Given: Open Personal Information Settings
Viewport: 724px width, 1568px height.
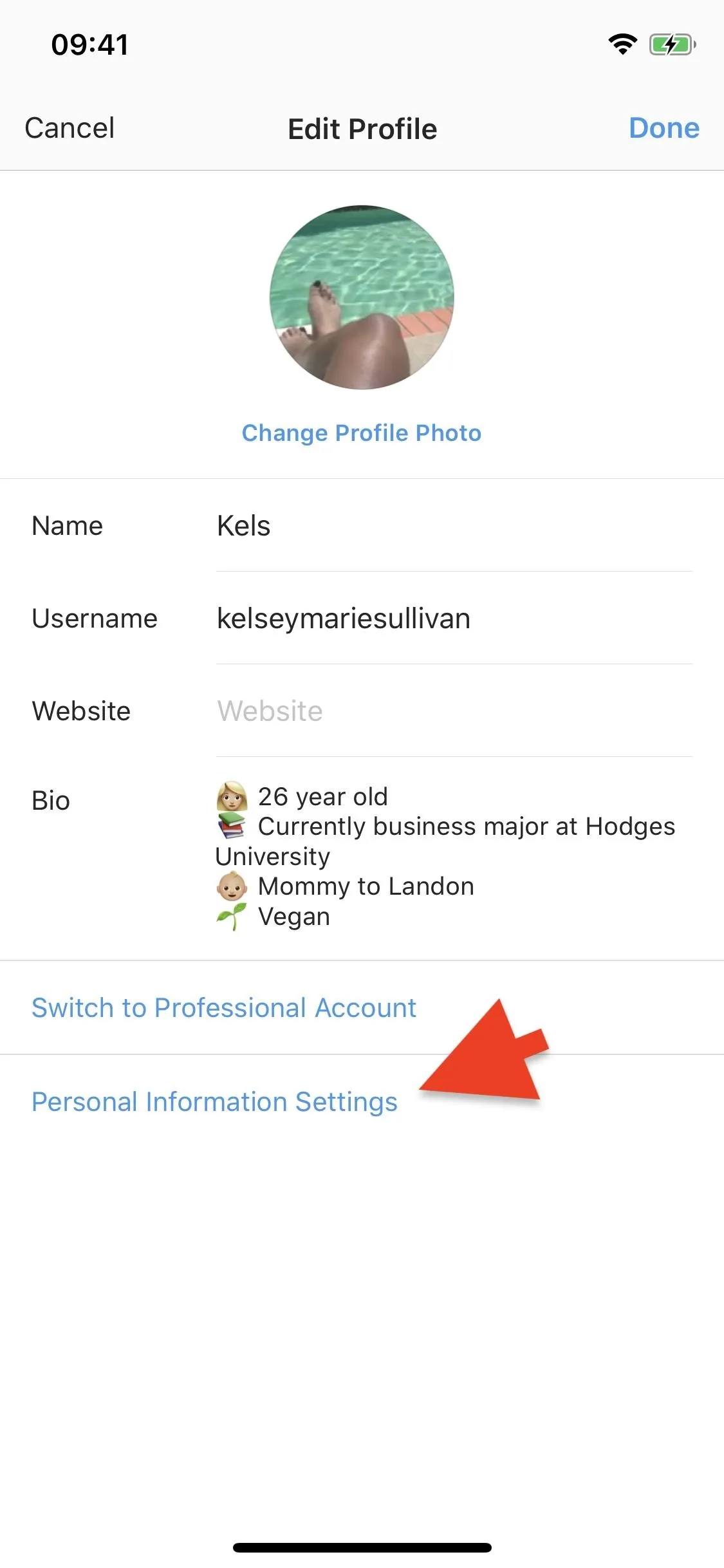Looking at the screenshot, I should point(214,1102).
